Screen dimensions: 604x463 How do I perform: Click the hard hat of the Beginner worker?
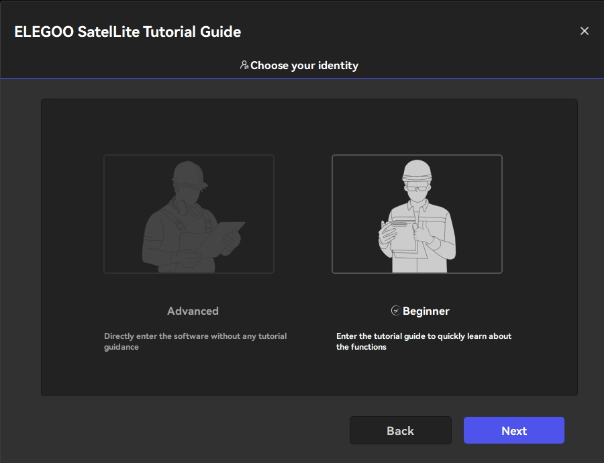(416, 169)
